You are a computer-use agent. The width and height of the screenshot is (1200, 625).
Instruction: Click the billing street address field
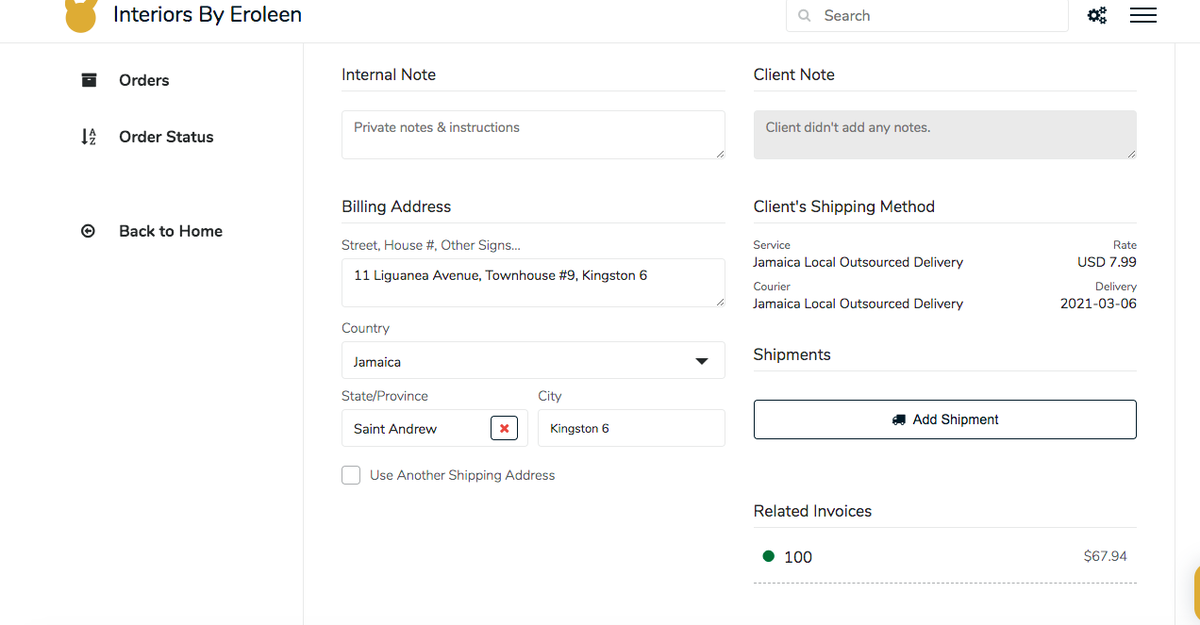[x=532, y=283]
